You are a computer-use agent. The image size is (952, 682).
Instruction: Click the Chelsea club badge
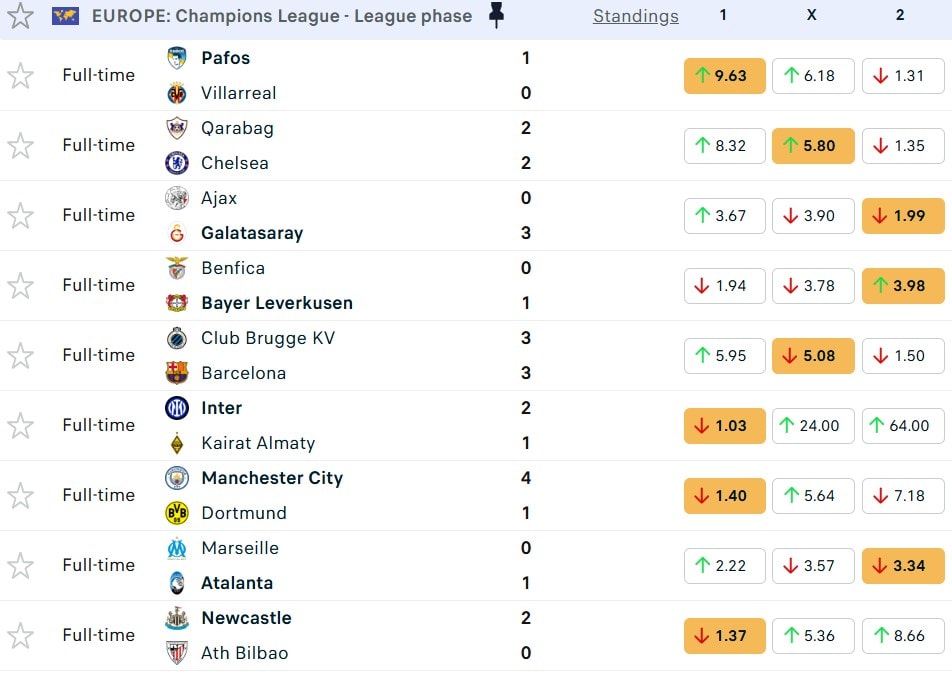(x=177, y=163)
